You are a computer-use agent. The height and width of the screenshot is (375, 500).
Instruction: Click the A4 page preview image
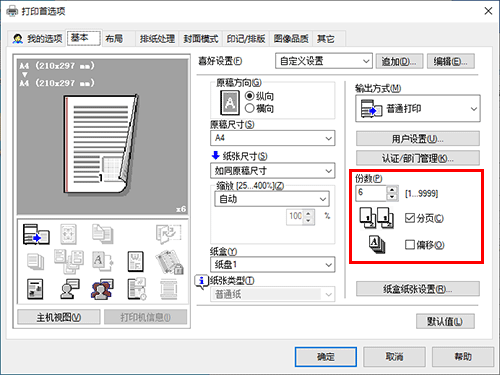101,144
